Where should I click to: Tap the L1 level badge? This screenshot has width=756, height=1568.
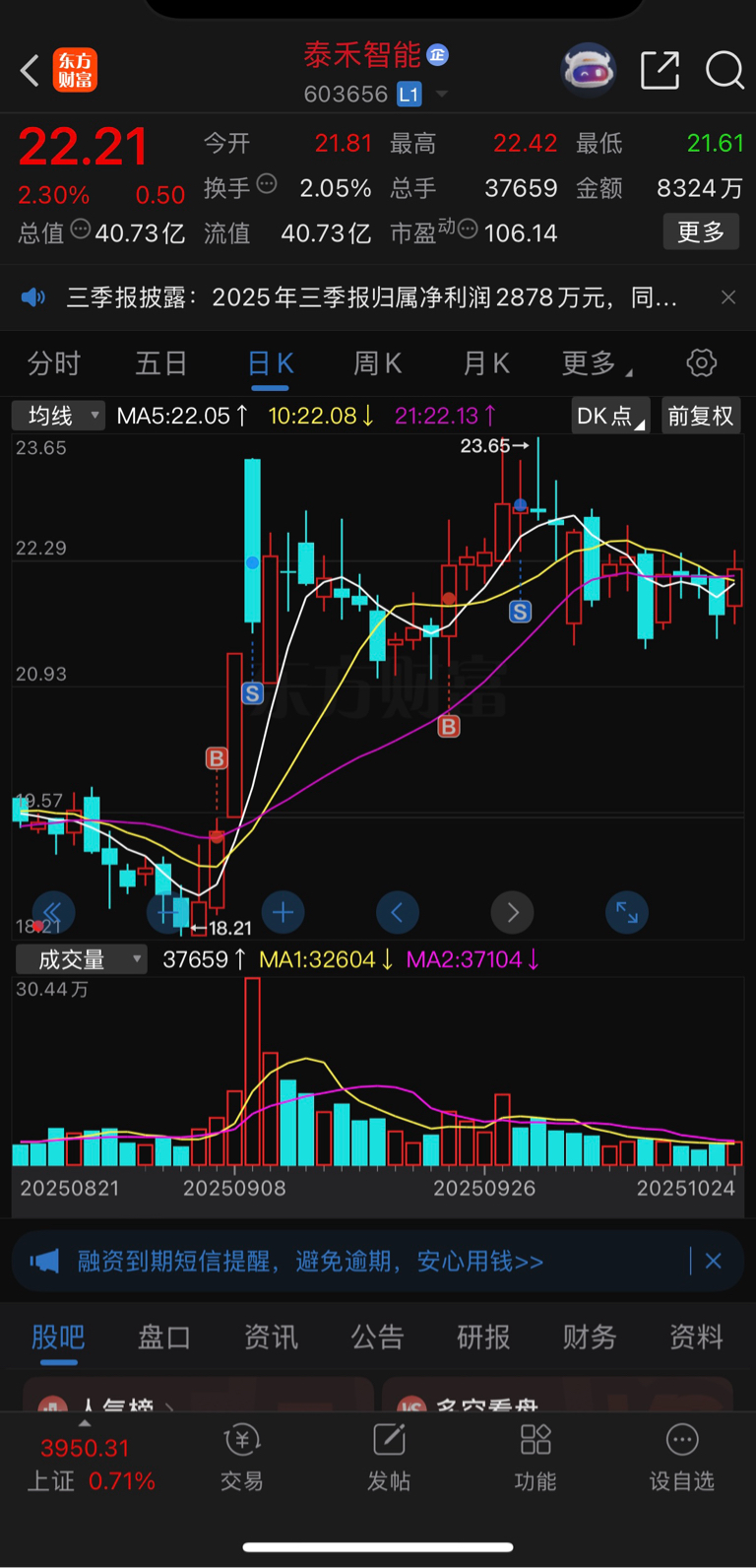(409, 95)
